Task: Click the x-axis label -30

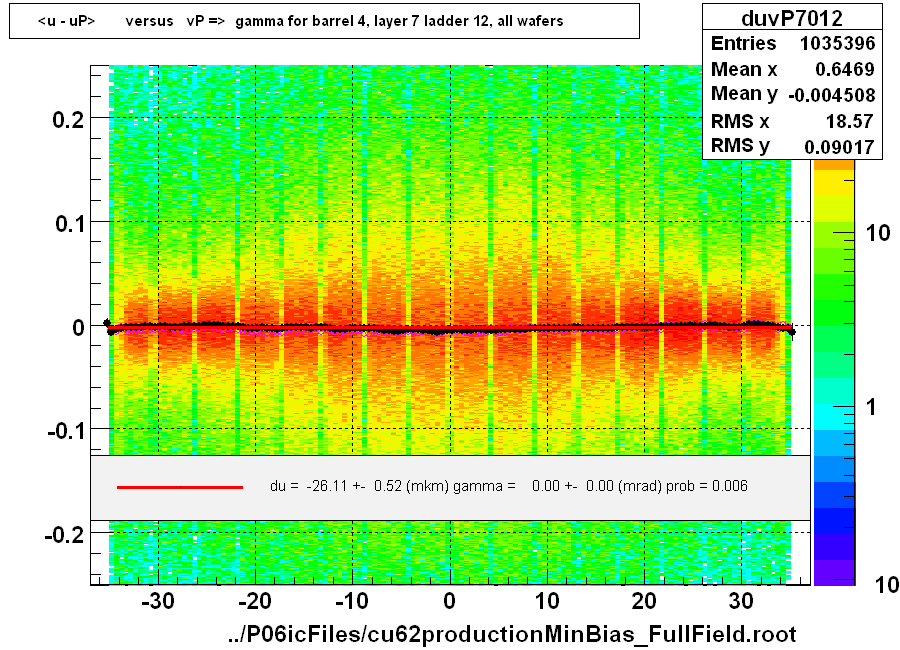Action: [x=158, y=601]
